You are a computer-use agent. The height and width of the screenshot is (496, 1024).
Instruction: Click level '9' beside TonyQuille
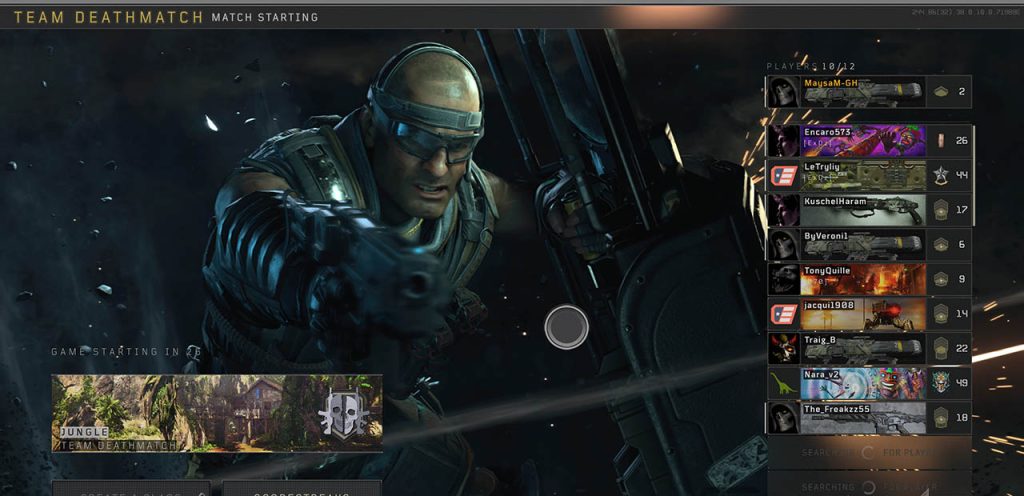point(961,279)
